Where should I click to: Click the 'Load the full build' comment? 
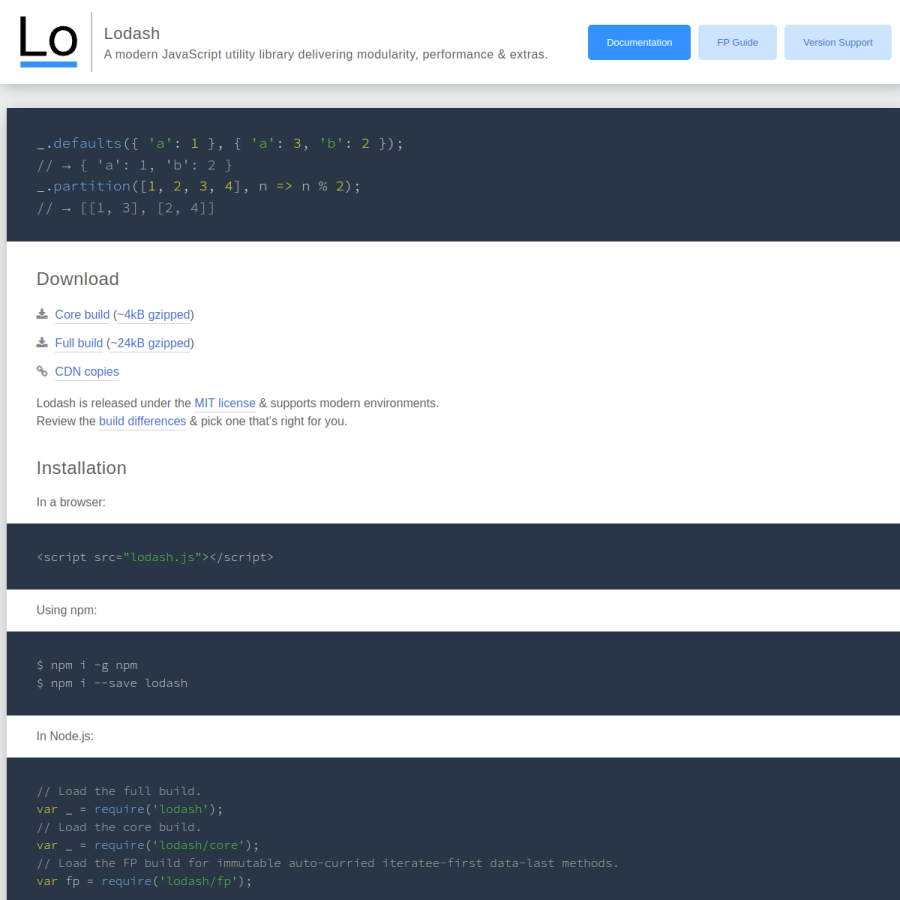119,791
